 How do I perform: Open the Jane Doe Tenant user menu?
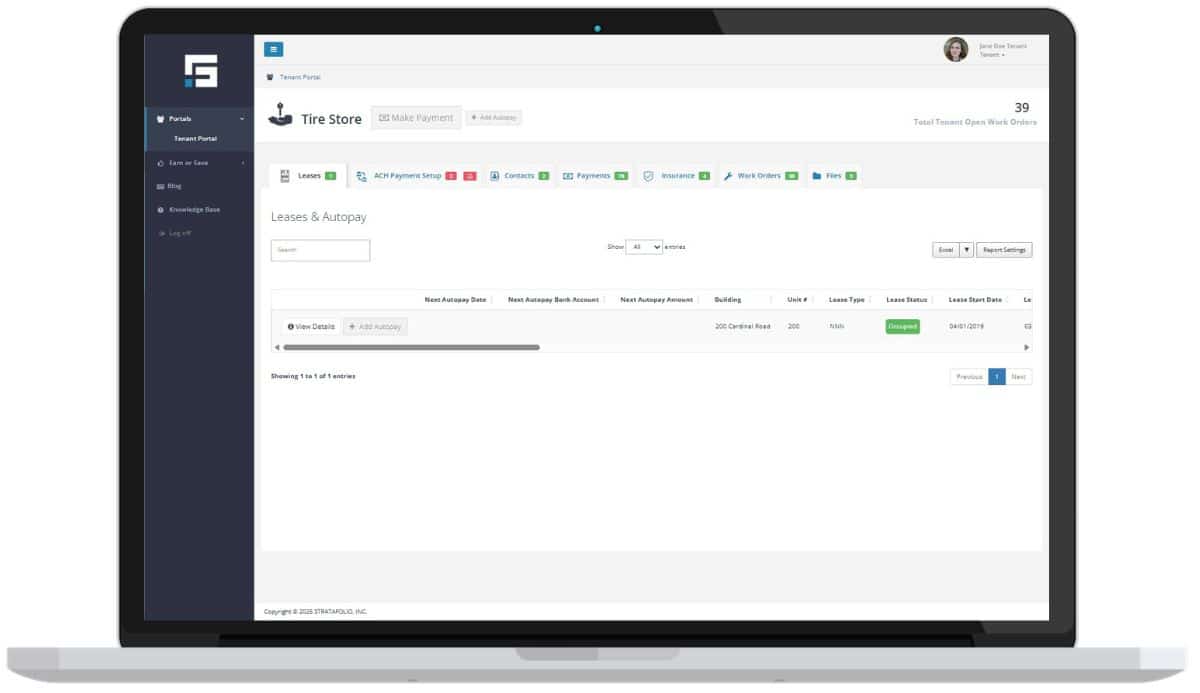[x=1003, y=50]
